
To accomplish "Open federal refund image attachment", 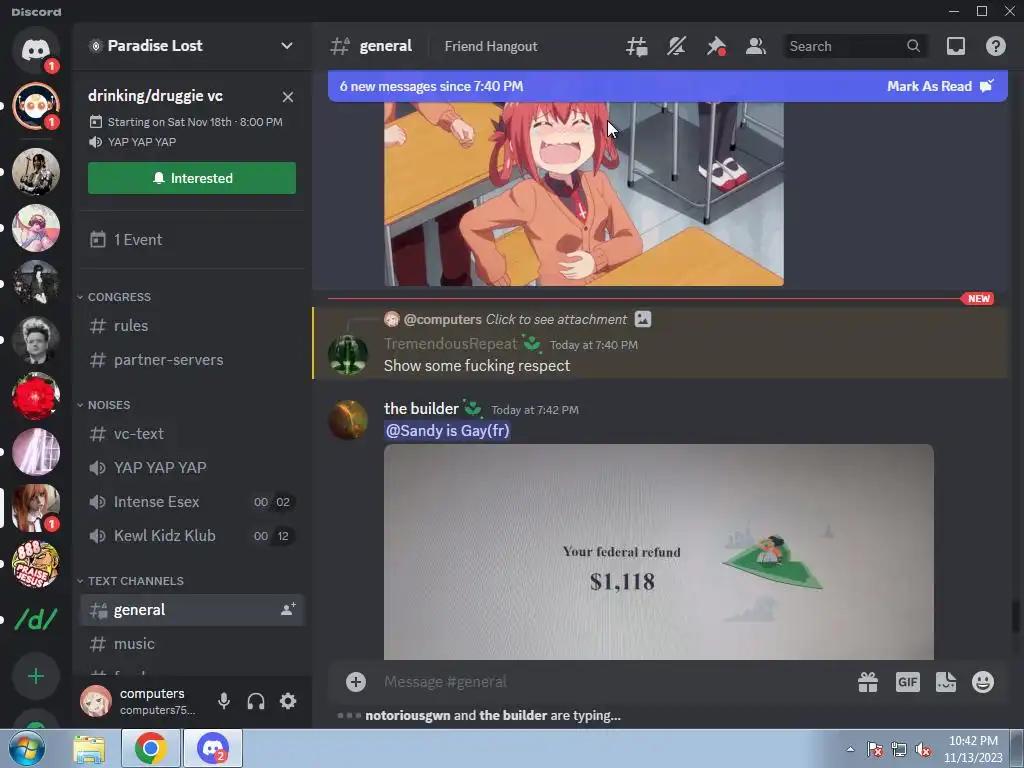I will [658, 552].
